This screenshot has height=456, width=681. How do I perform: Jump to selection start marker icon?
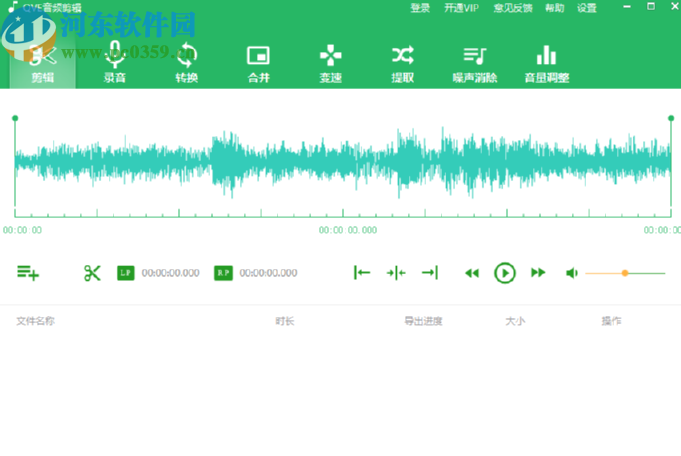tap(362, 273)
